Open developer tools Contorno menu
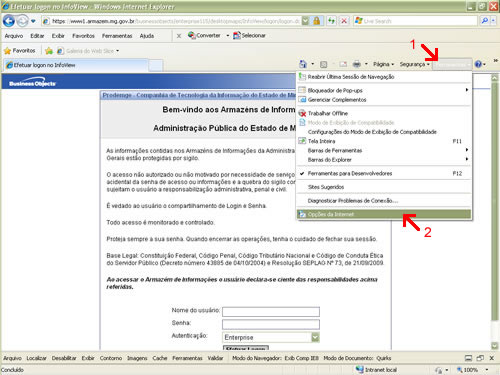 click(x=111, y=358)
